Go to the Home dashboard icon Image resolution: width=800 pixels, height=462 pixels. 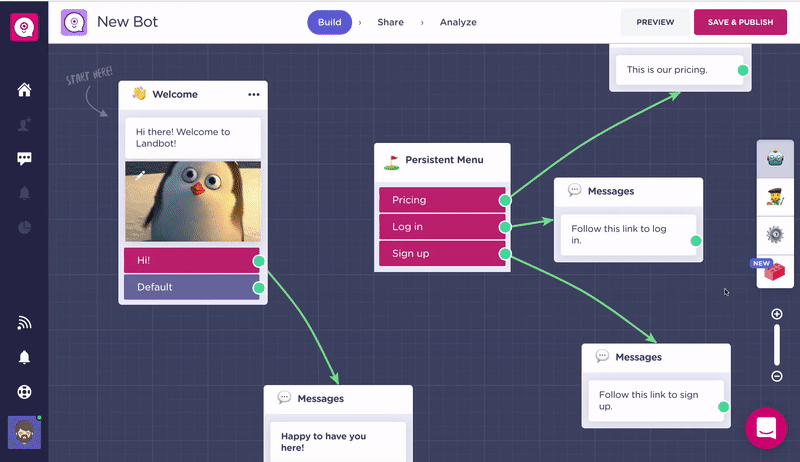coord(24,90)
